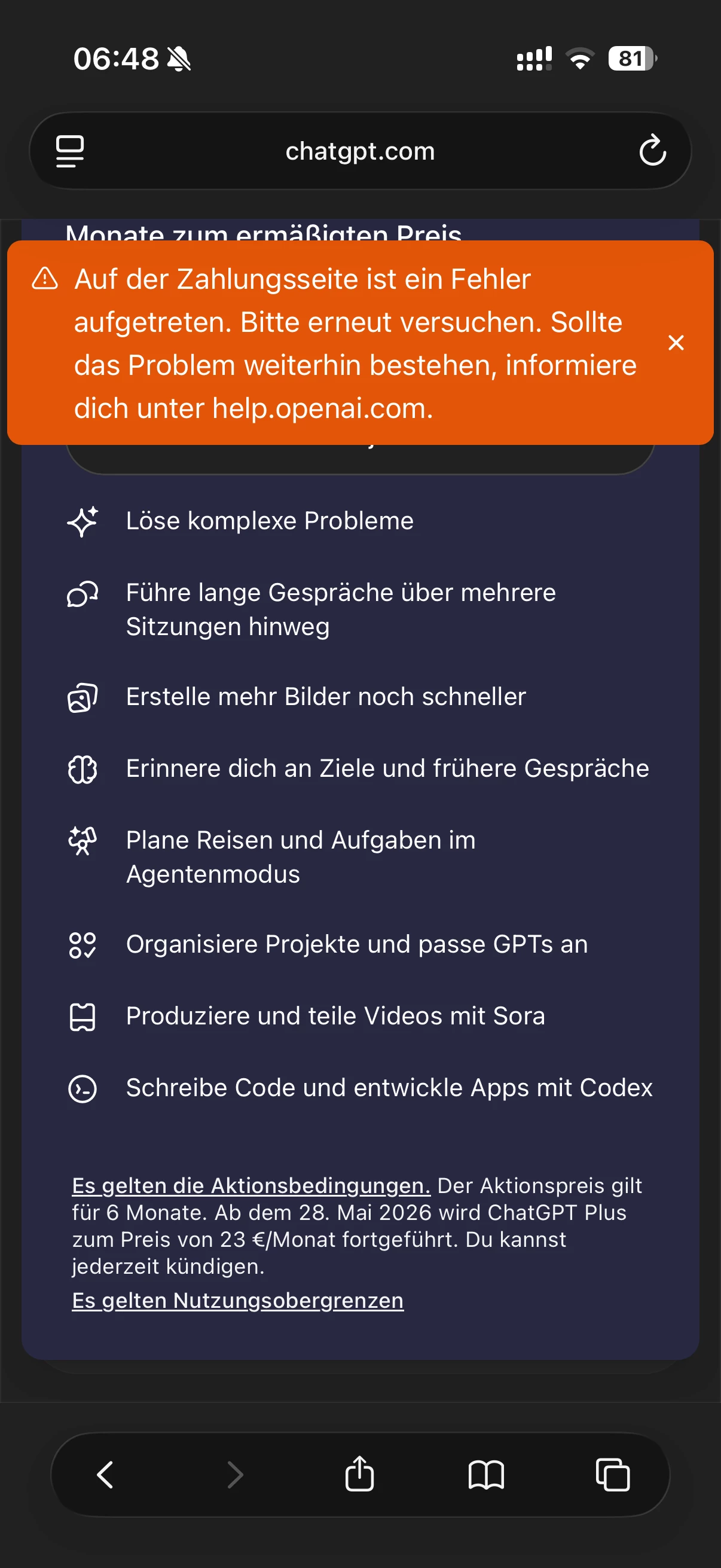Open the 'Es gelten die Aktionsbedingungen' link
Image resolution: width=721 pixels, height=1568 pixels.
tap(250, 1185)
